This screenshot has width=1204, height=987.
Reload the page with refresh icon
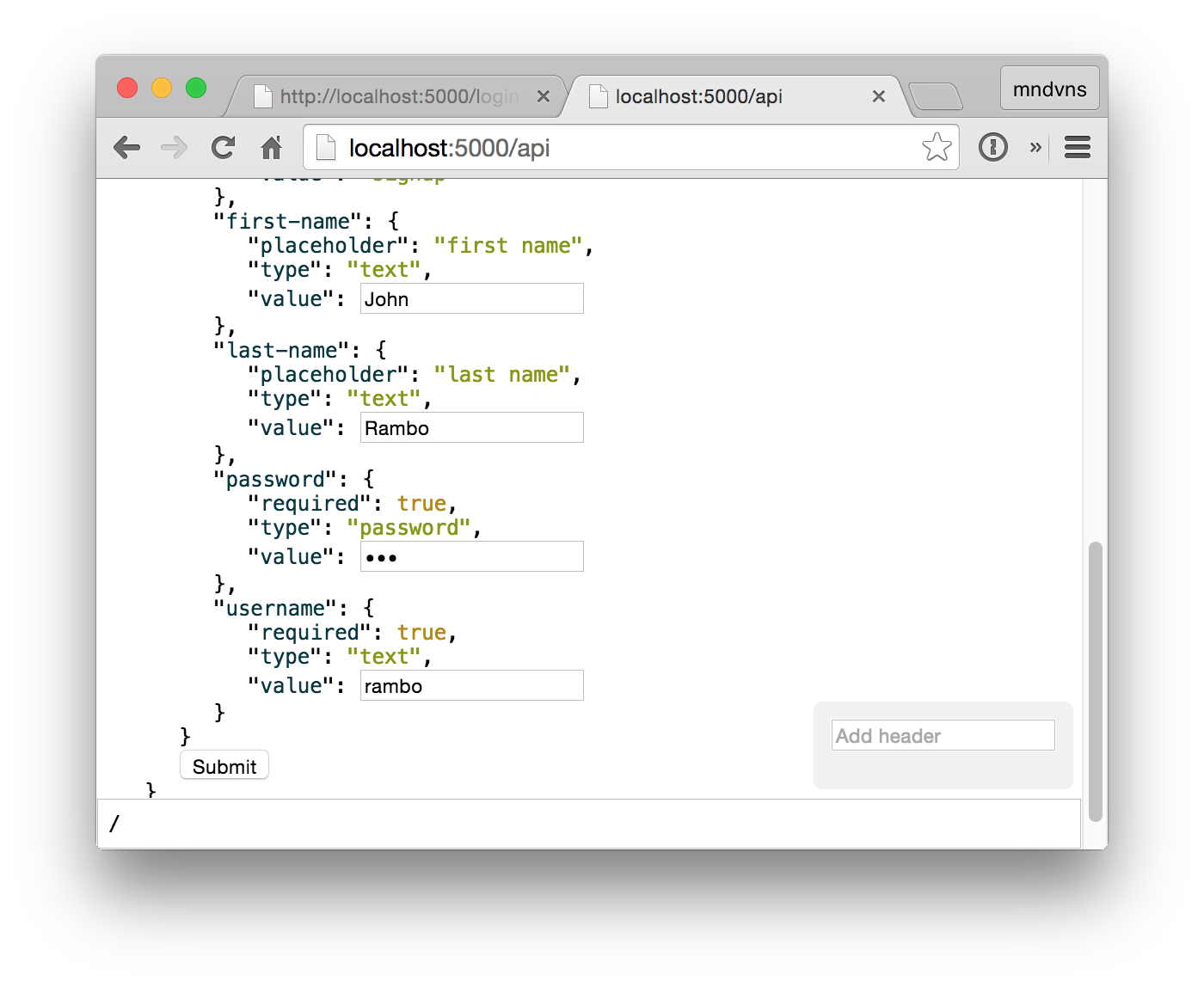(224, 148)
